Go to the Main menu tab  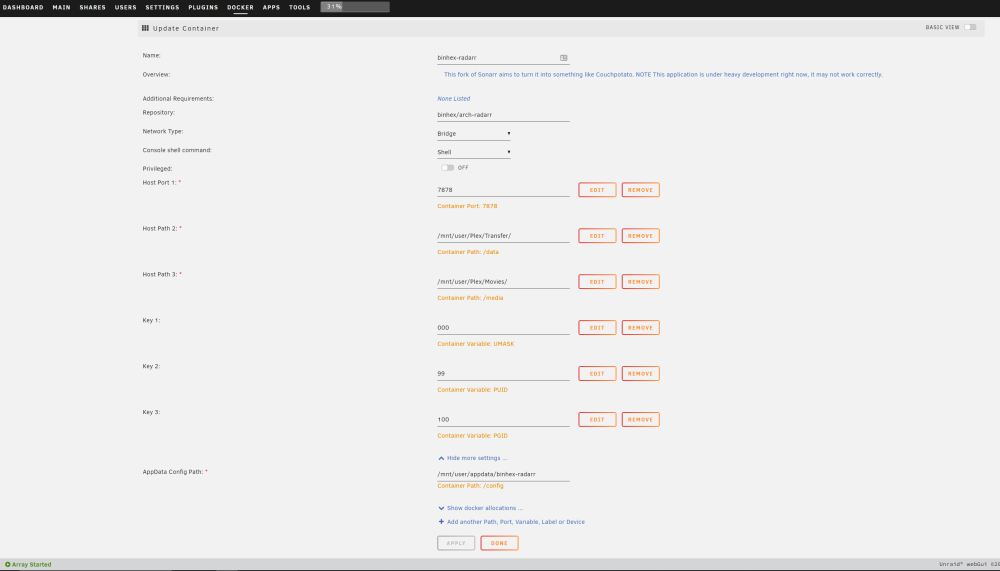61,8
